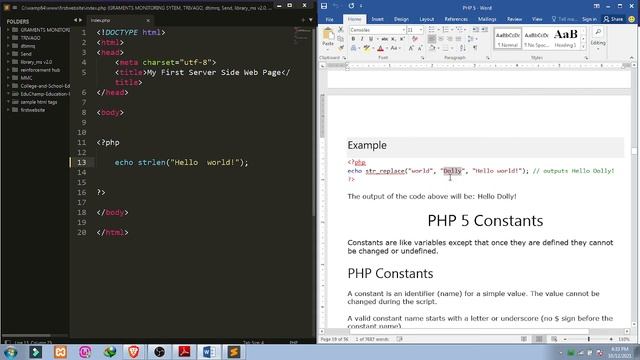The width and height of the screenshot is (640, 360).
Task: Switch to the References ribbon tab
Action: (x=456, y=19)
